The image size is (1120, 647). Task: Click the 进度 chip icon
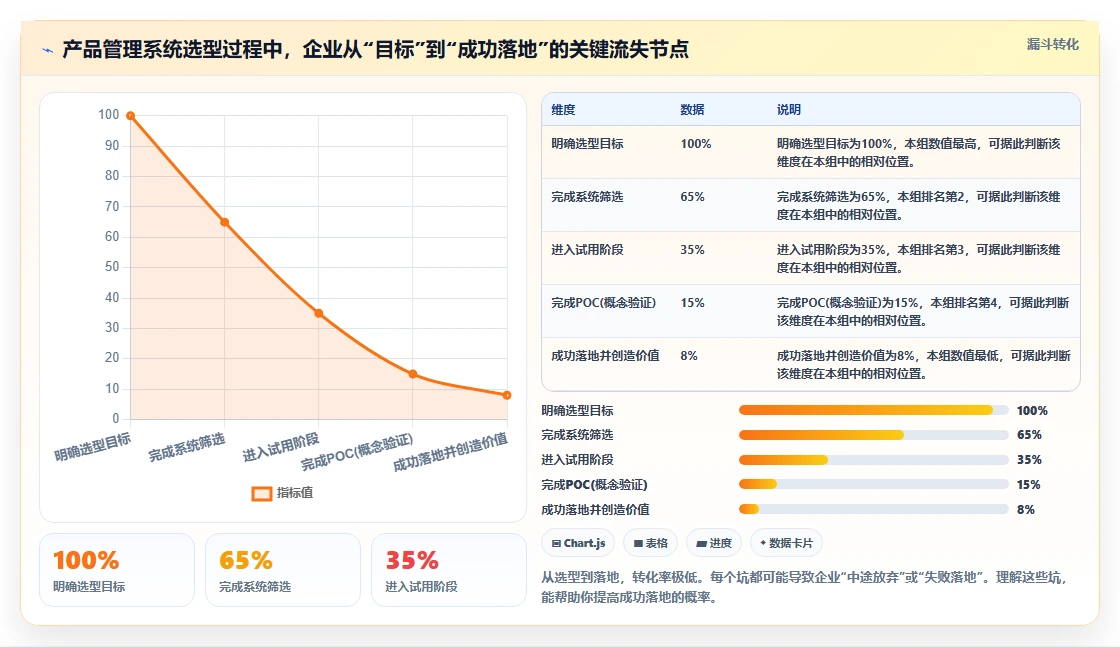[x=701, y=543]
